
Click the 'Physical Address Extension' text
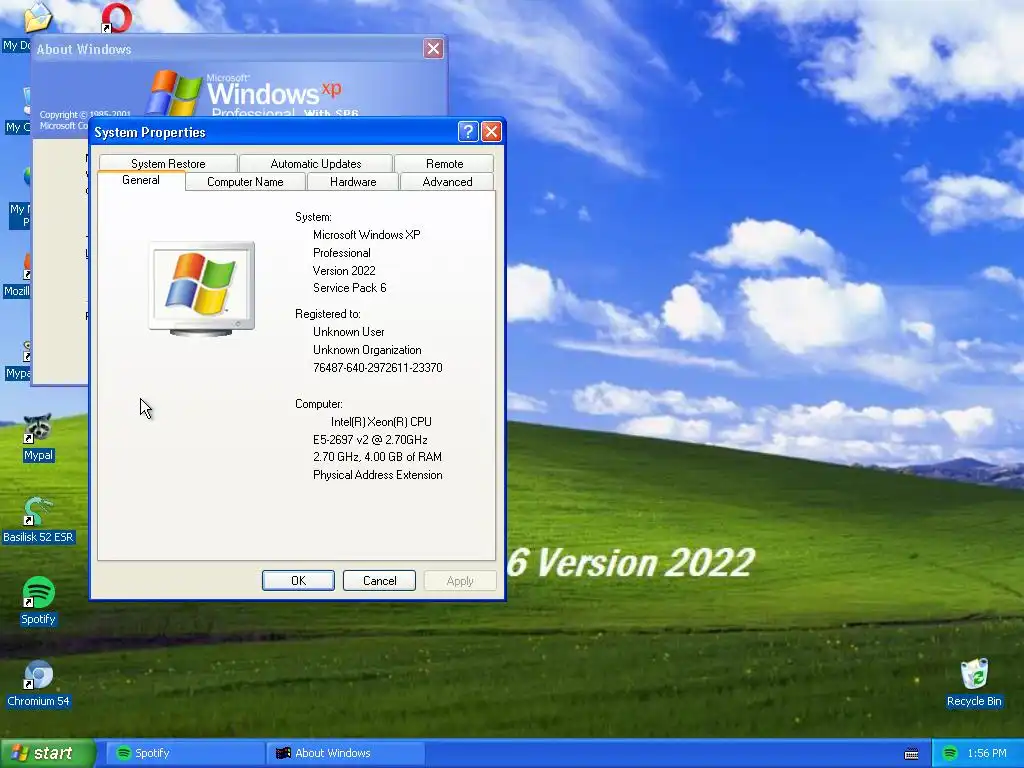tap(377, 475)
